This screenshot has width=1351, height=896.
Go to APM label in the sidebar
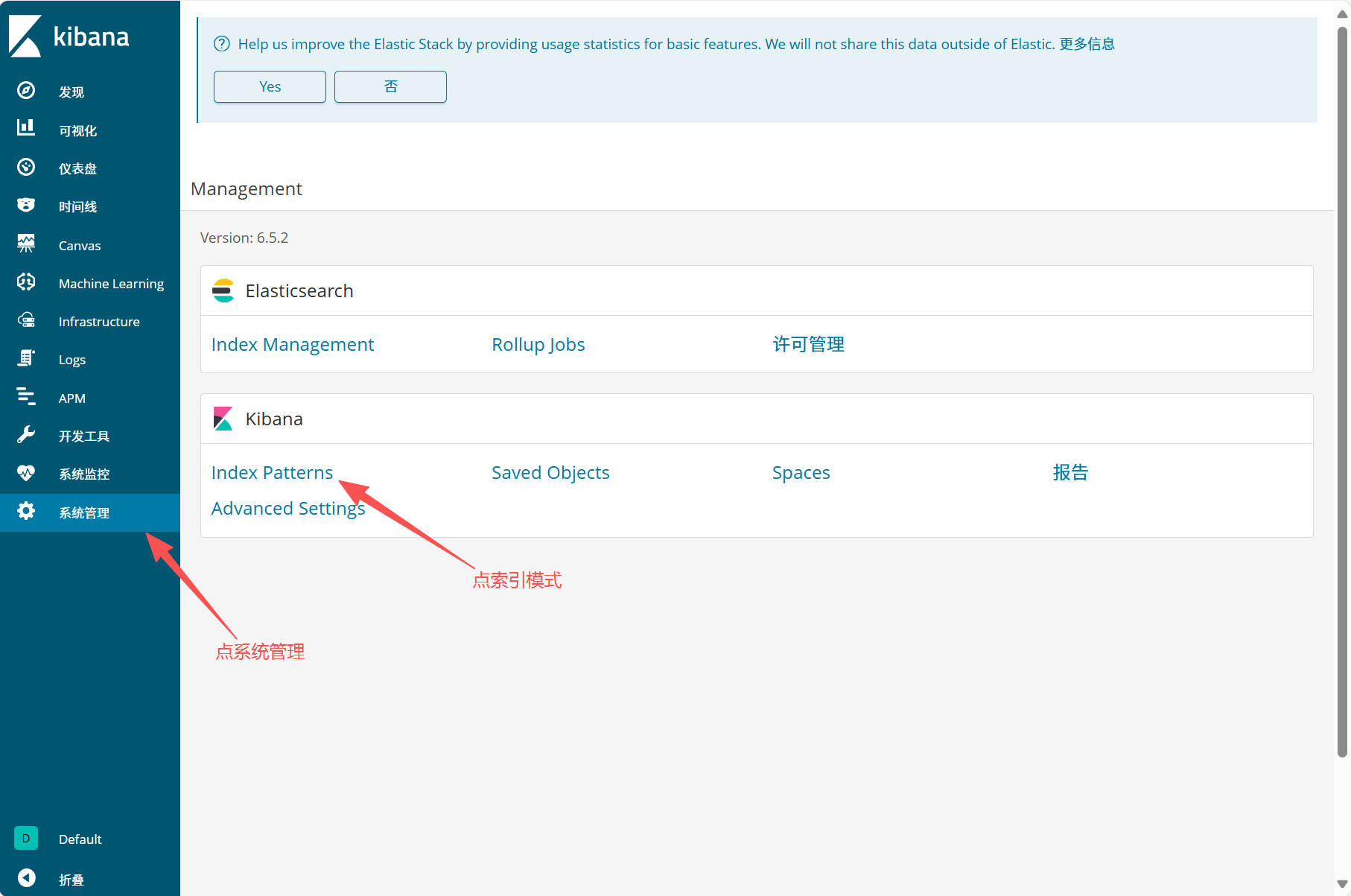tap(72, 398)
